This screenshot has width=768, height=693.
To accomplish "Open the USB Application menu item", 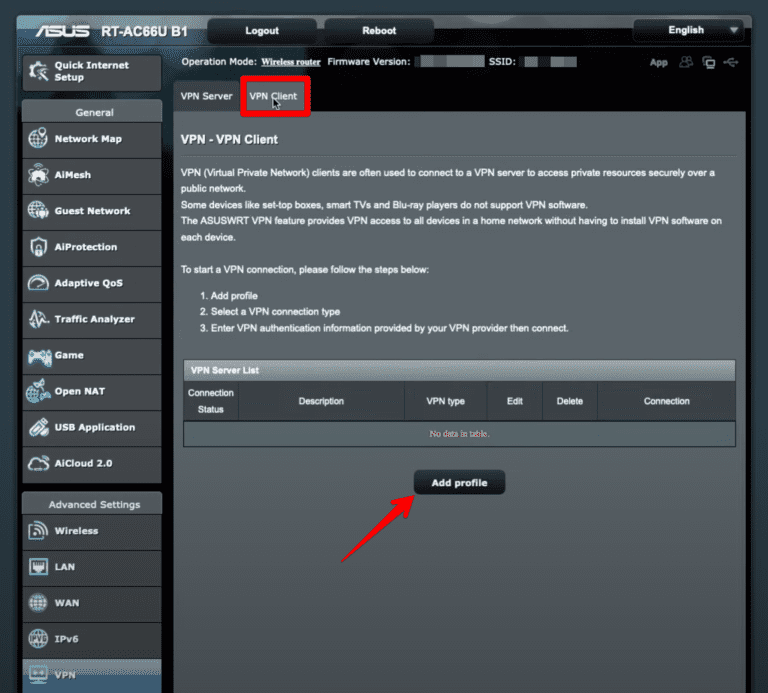I will coord(92,428).
